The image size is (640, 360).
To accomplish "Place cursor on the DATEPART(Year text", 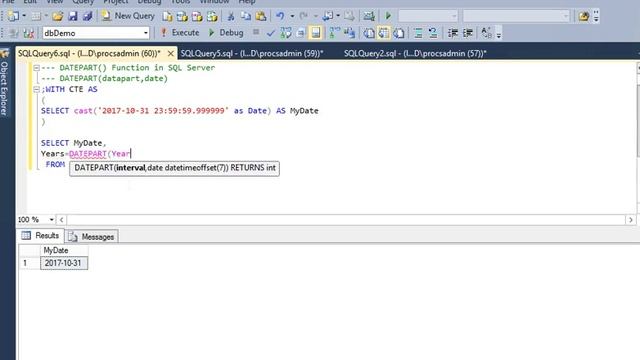I will click(100, 154).
